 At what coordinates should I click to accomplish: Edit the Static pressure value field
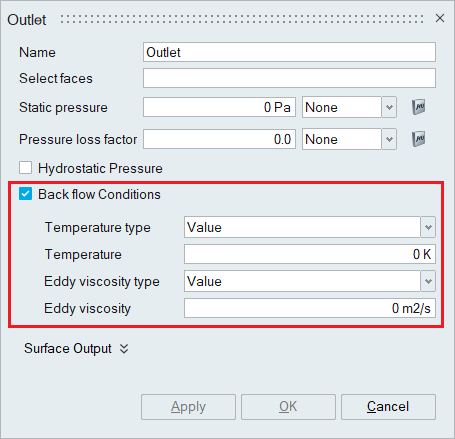219,107
